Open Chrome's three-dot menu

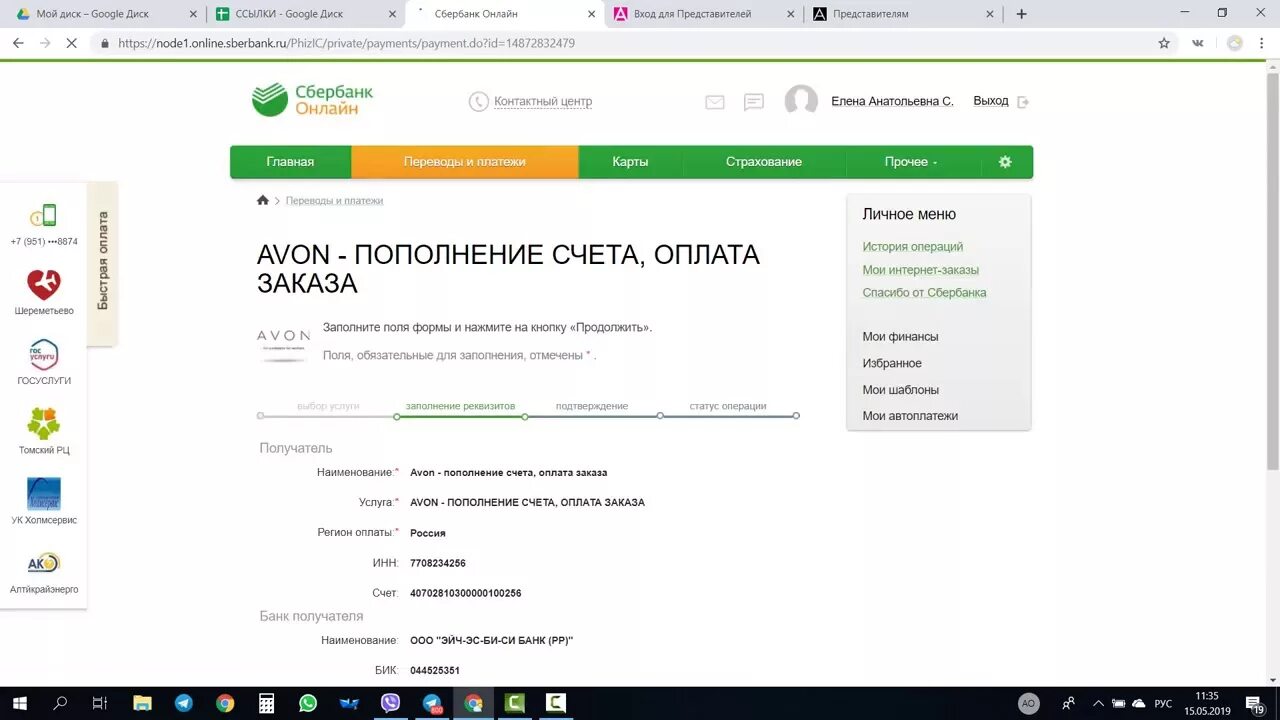pyautogui.click(x=1264, y=43)
